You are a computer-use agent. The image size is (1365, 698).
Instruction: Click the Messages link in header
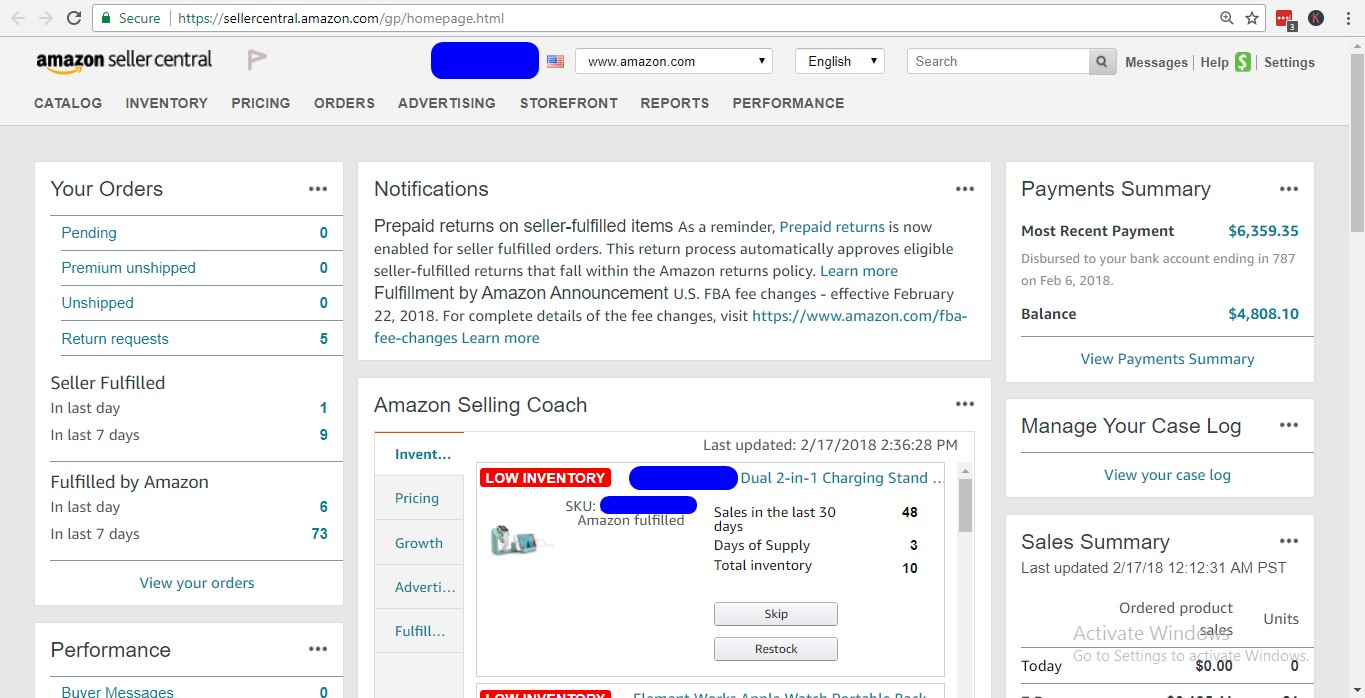coord(1156,62)
